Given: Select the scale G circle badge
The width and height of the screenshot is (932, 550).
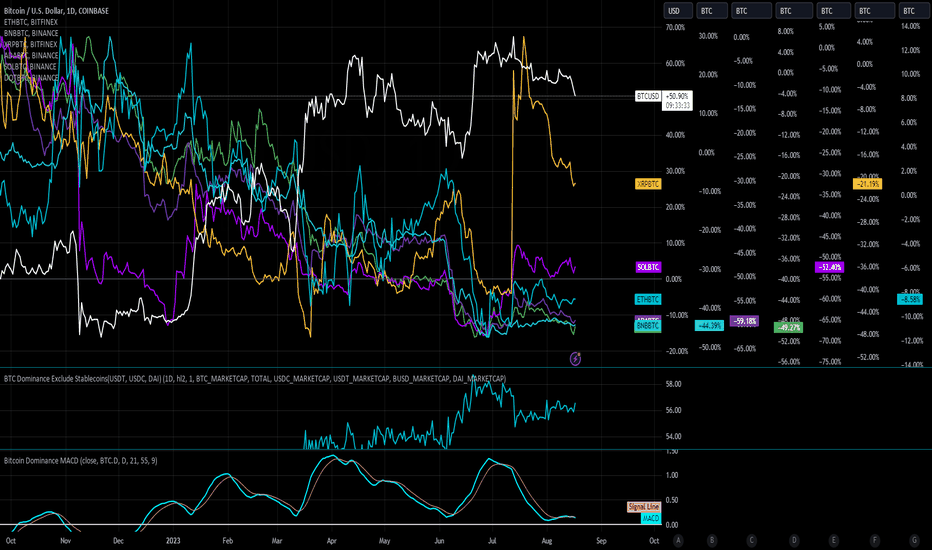Looking at the screenshot, I should 914,540.
